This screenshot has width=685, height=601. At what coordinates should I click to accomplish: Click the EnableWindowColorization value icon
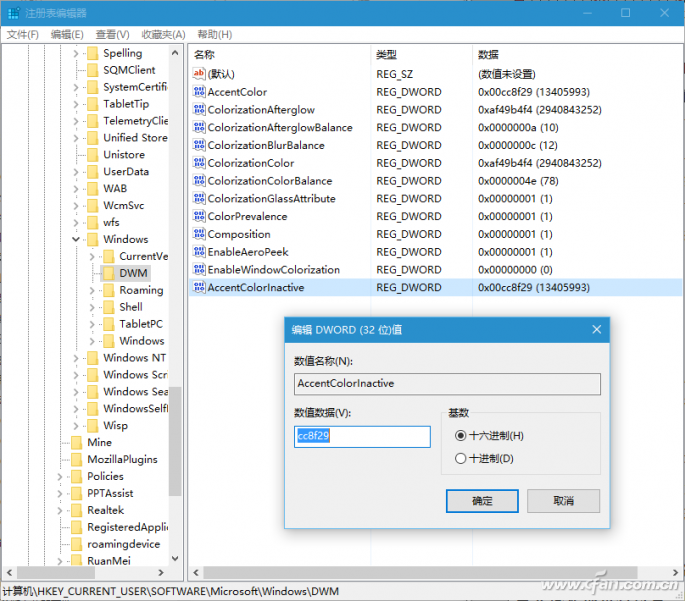click(x=199, y=269)
